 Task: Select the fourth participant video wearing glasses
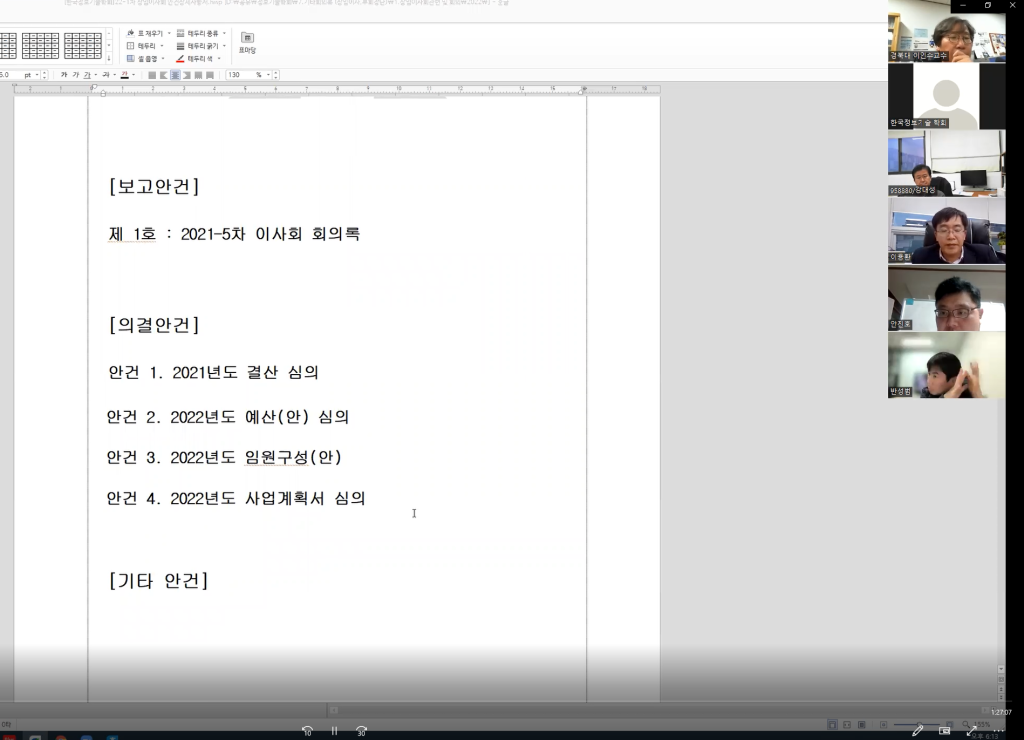click(x=946, y=231)
